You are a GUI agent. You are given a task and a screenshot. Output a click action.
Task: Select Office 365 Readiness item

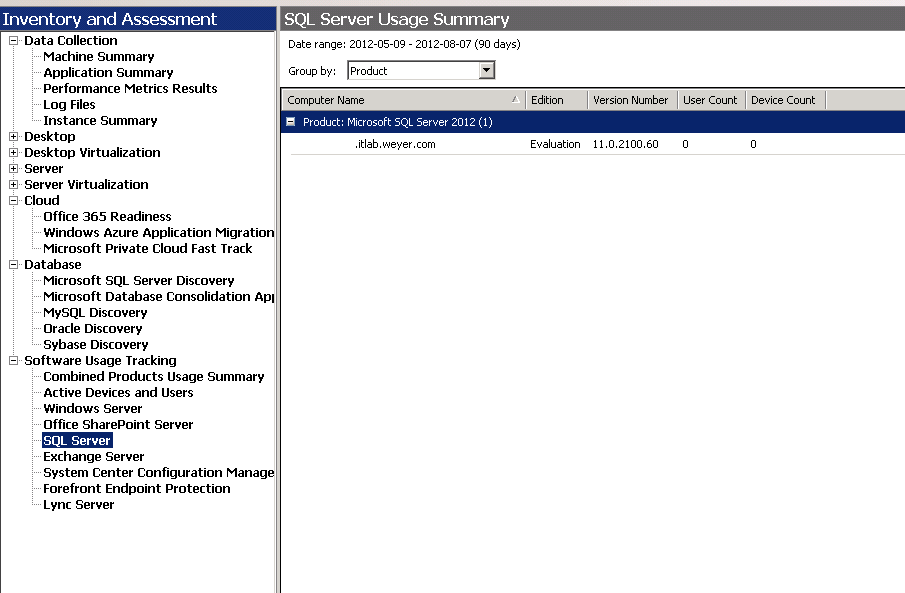tap(107, 217)
